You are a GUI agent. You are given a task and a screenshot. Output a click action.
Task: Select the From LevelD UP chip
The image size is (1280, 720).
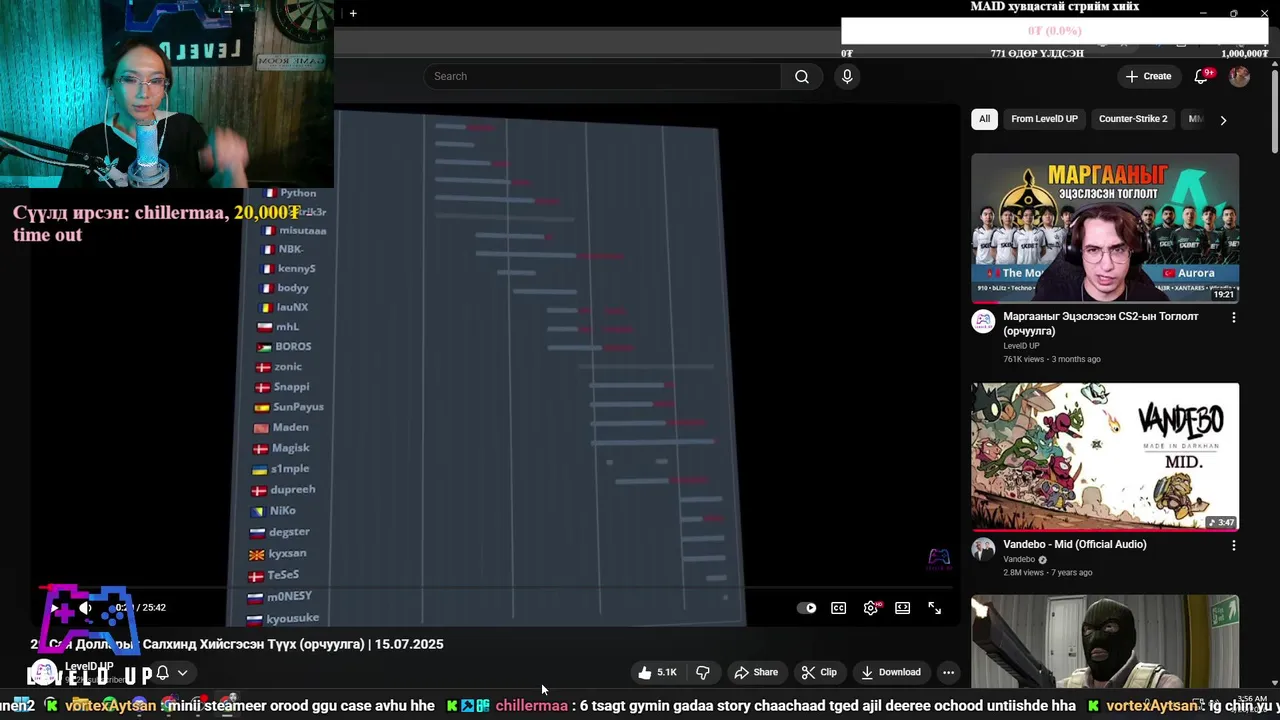[x=1044, y=119]
